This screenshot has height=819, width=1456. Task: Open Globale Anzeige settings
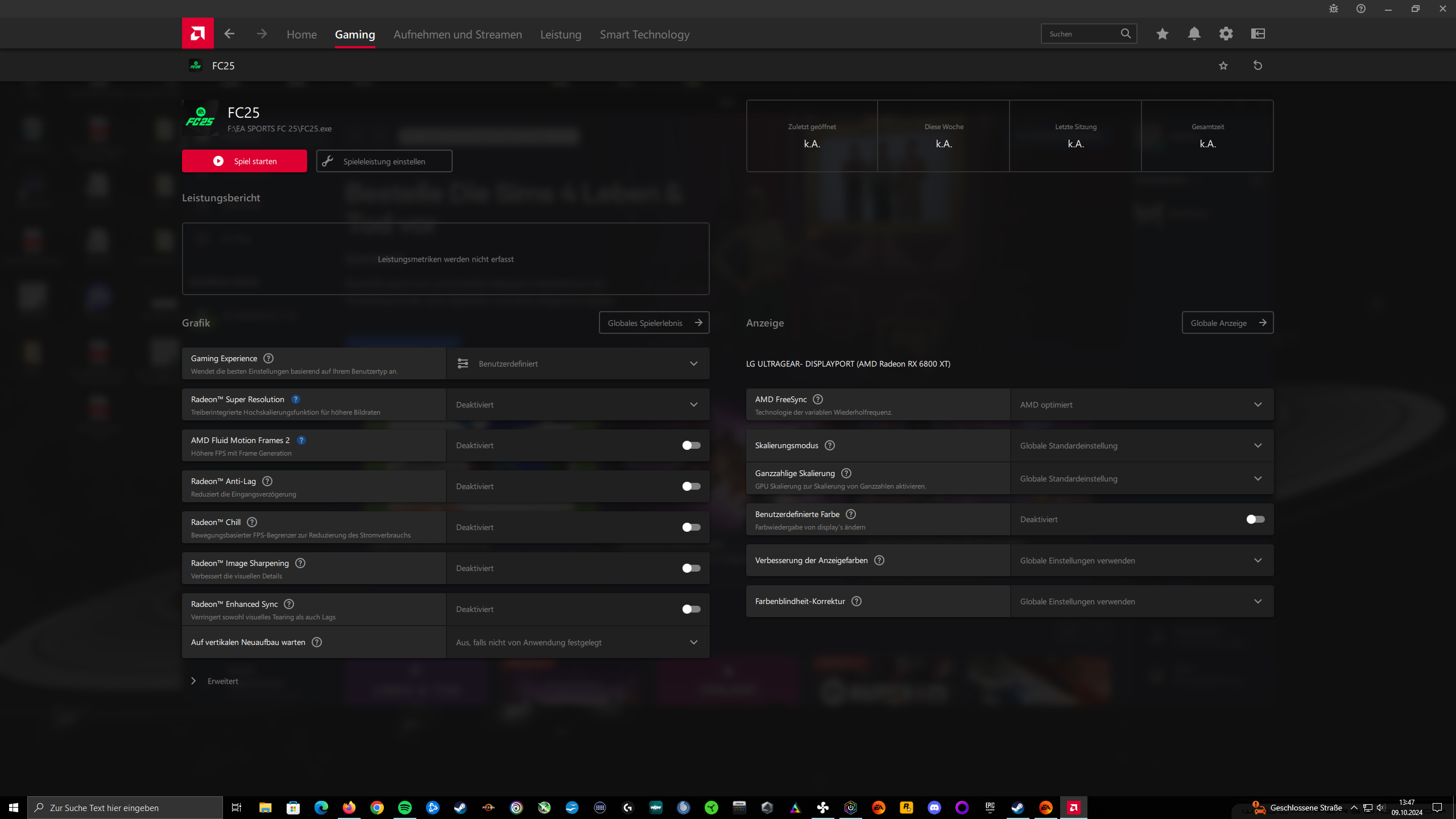click(1227, 322)
